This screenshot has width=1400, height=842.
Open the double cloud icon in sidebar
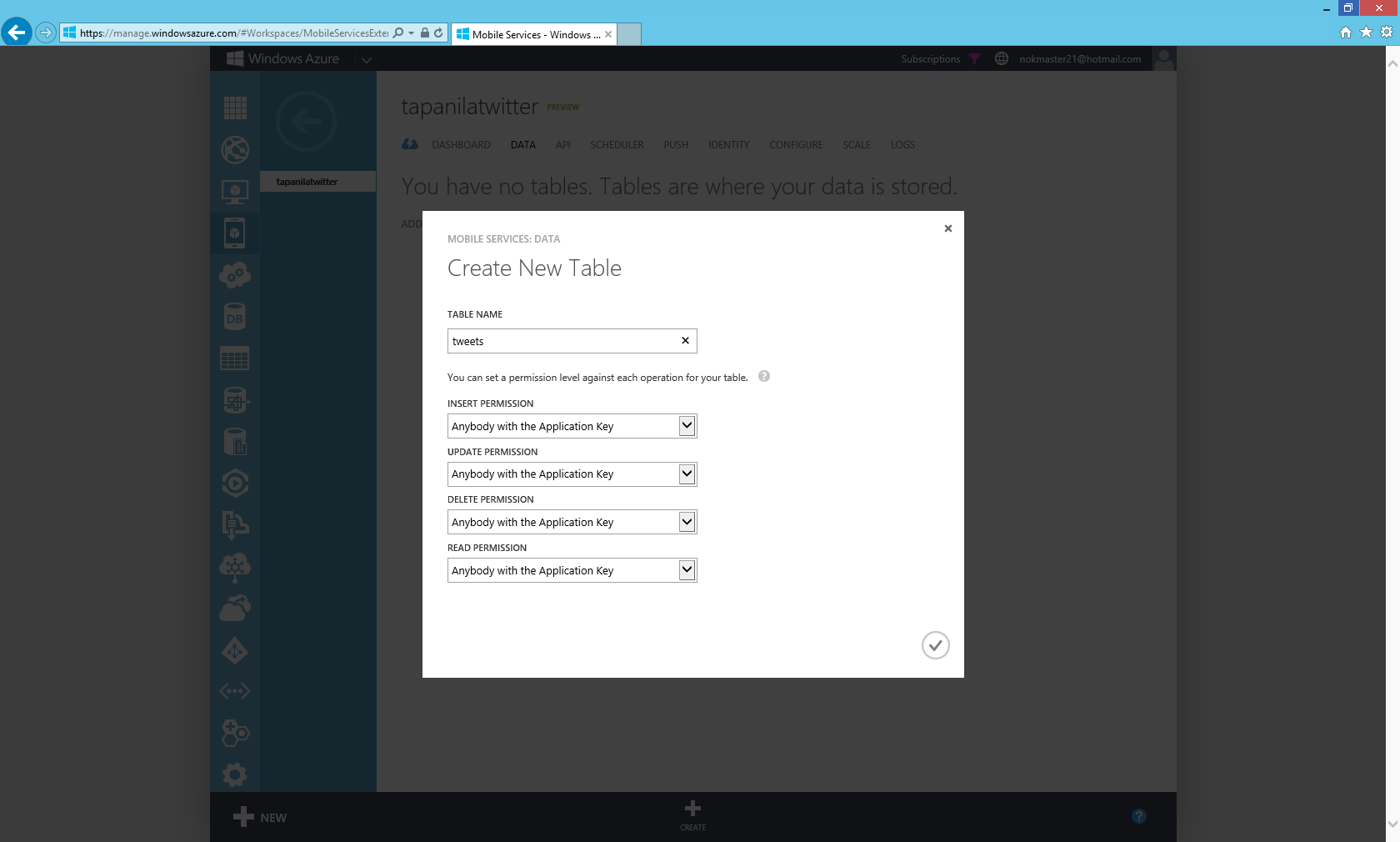pyautogui.click(x=235, y=609)
